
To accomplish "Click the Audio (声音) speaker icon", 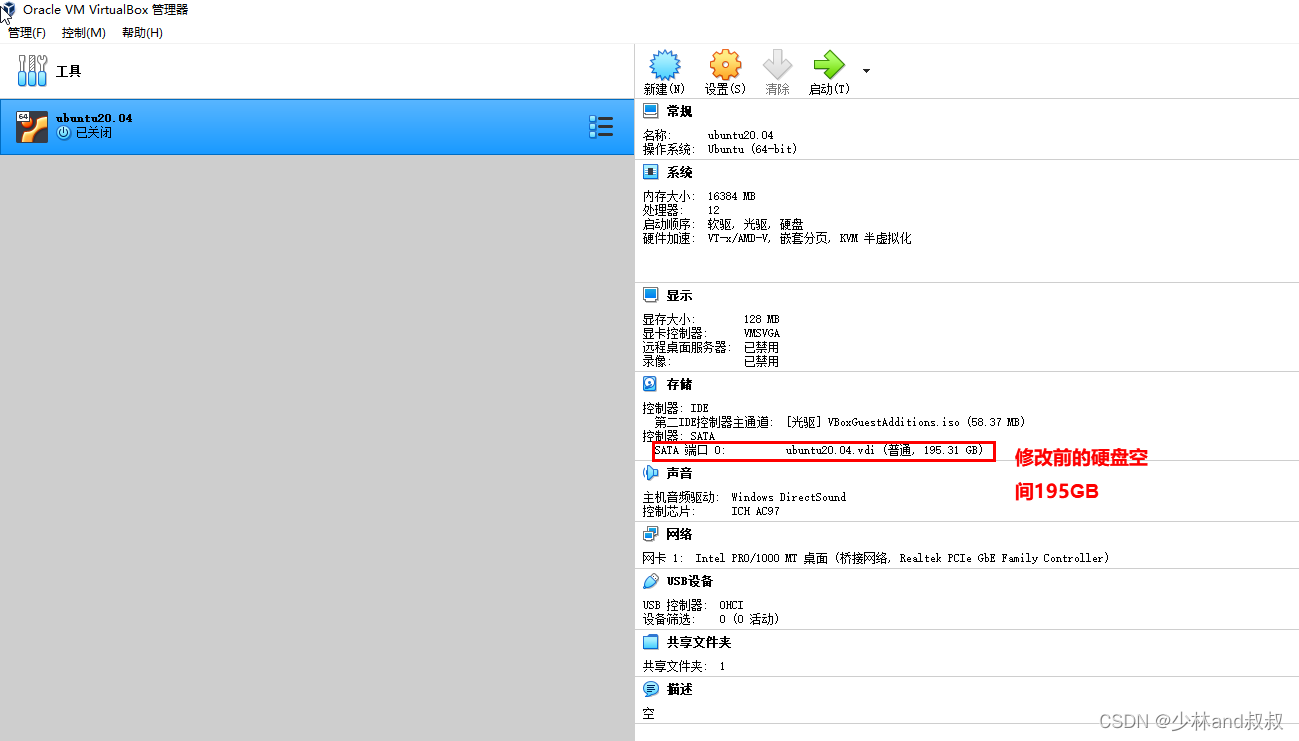I will [651, 472].
